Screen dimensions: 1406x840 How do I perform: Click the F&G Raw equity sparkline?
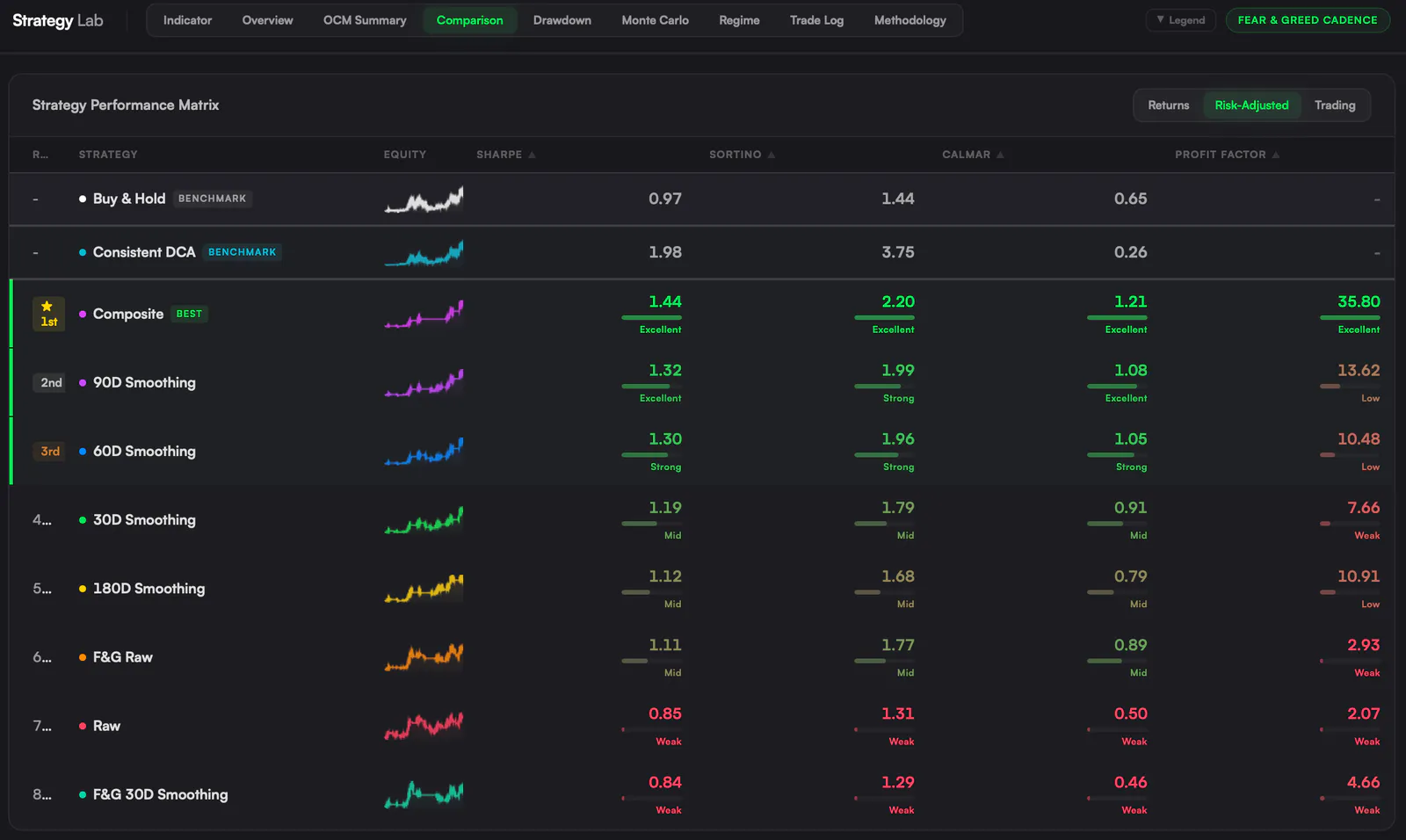pos(424,657)
